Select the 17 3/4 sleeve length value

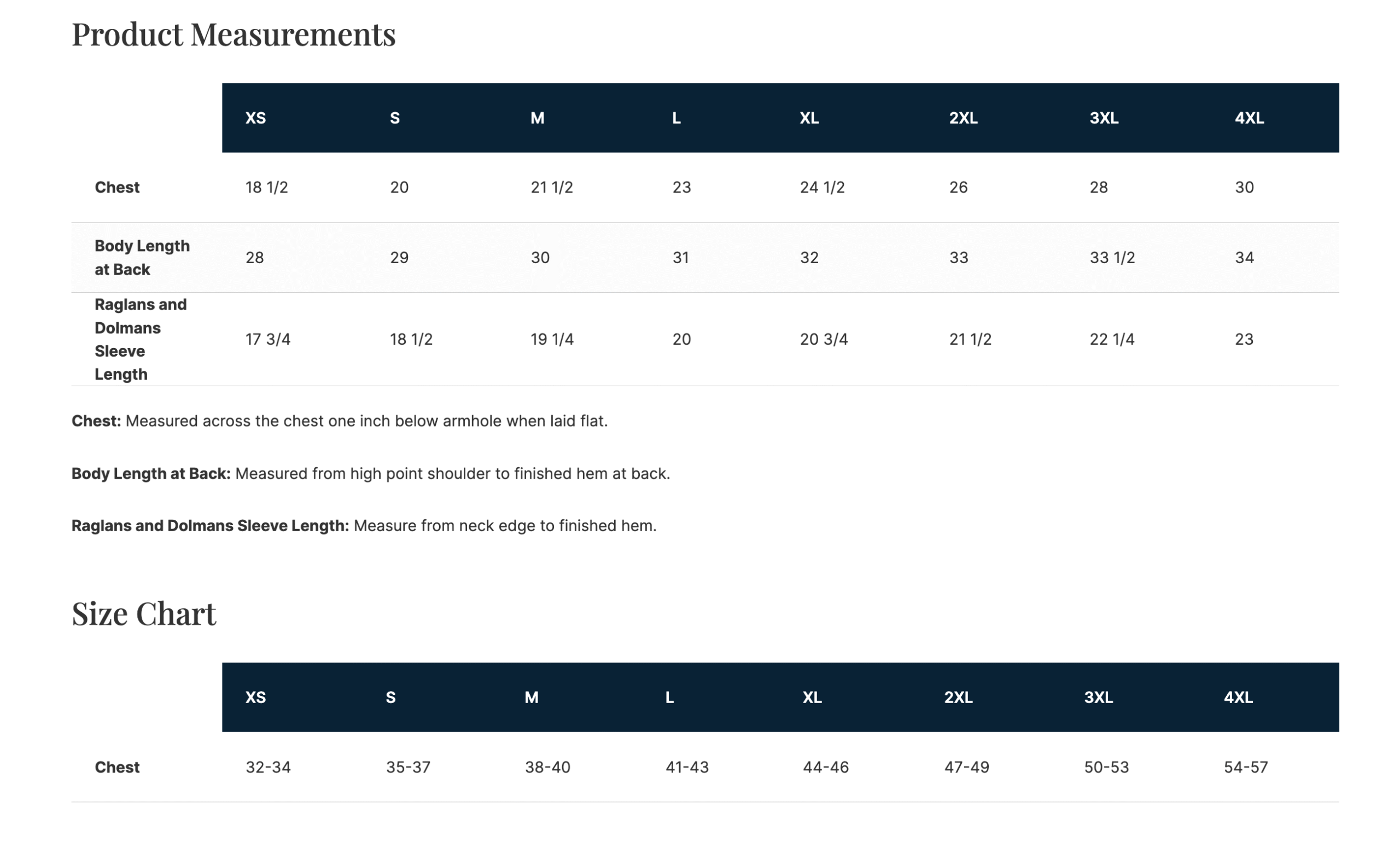(x=267, y=339)
